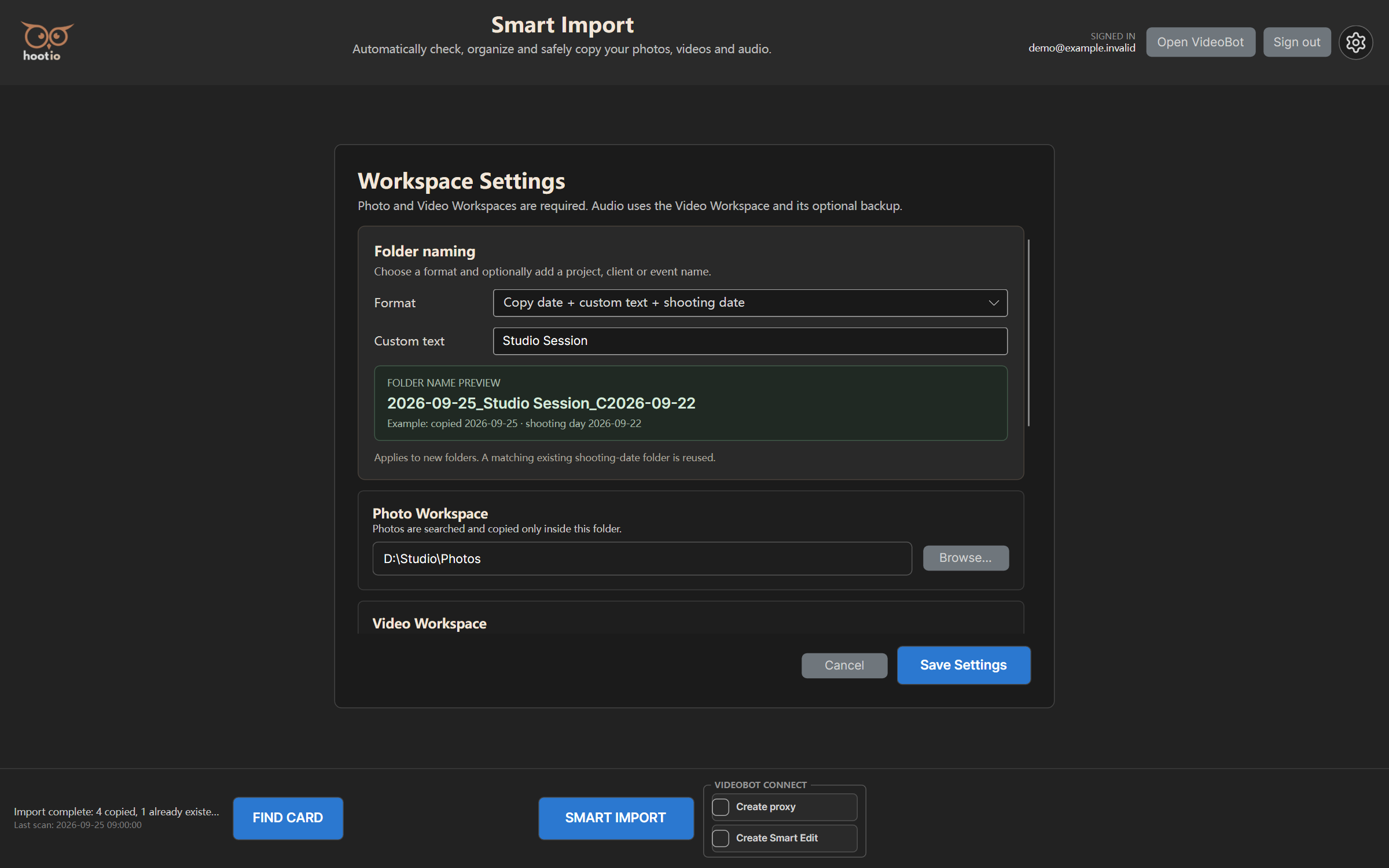Click the VIDEOBOT CONNECT label
Image resolution: width=1389 pixels, height=868 pixels.
(760, 785)
